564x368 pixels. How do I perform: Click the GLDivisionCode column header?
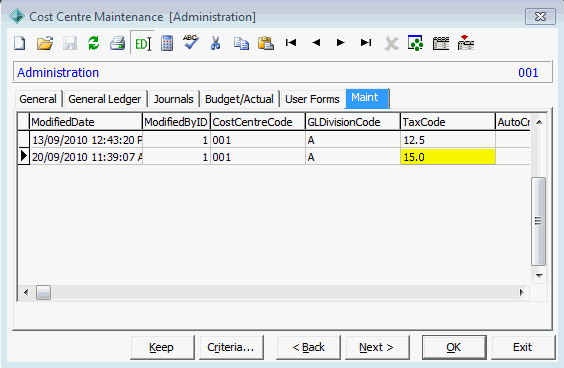tap(353, 122)
